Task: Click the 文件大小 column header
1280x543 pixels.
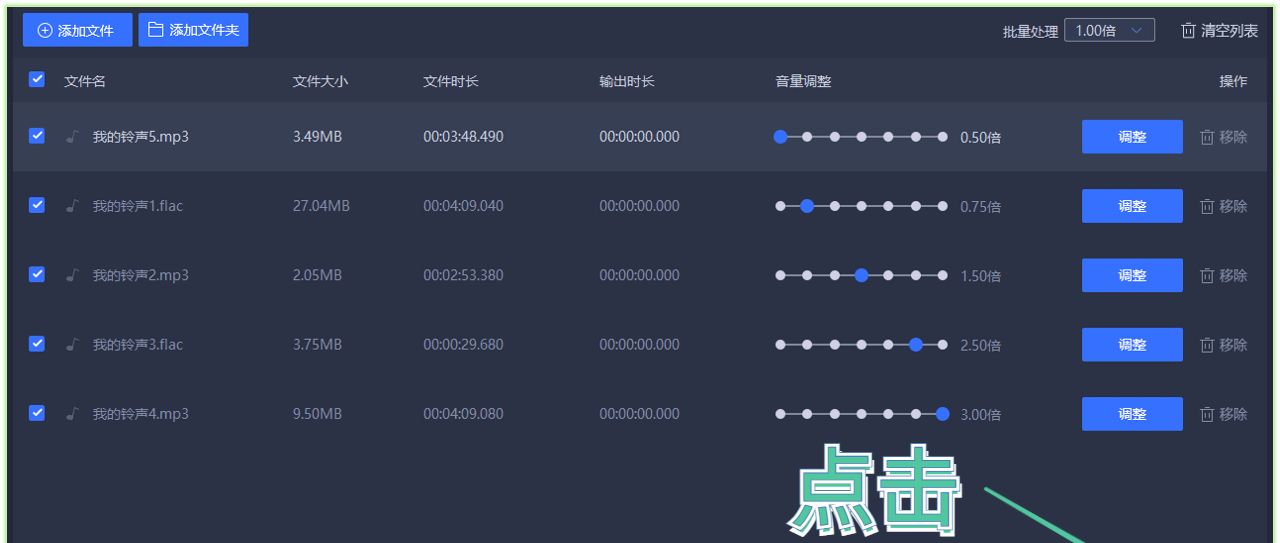Action: [320, 81]
